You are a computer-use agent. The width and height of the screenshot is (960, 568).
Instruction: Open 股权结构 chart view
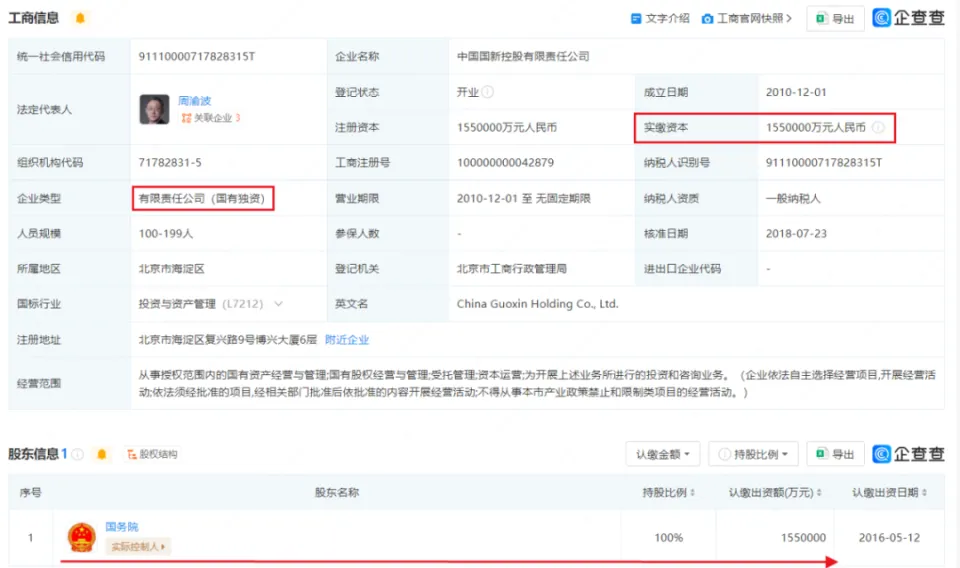point(151,454)
